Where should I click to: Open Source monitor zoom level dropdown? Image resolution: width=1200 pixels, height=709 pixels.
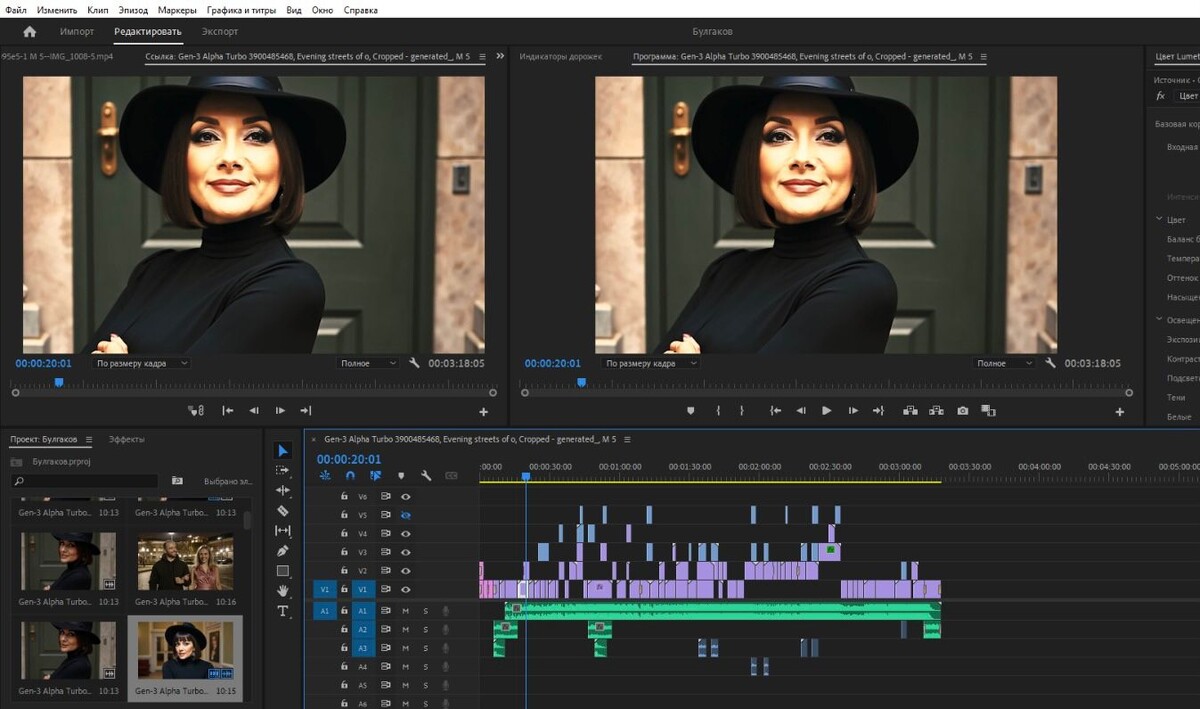(x=141, y=363)
